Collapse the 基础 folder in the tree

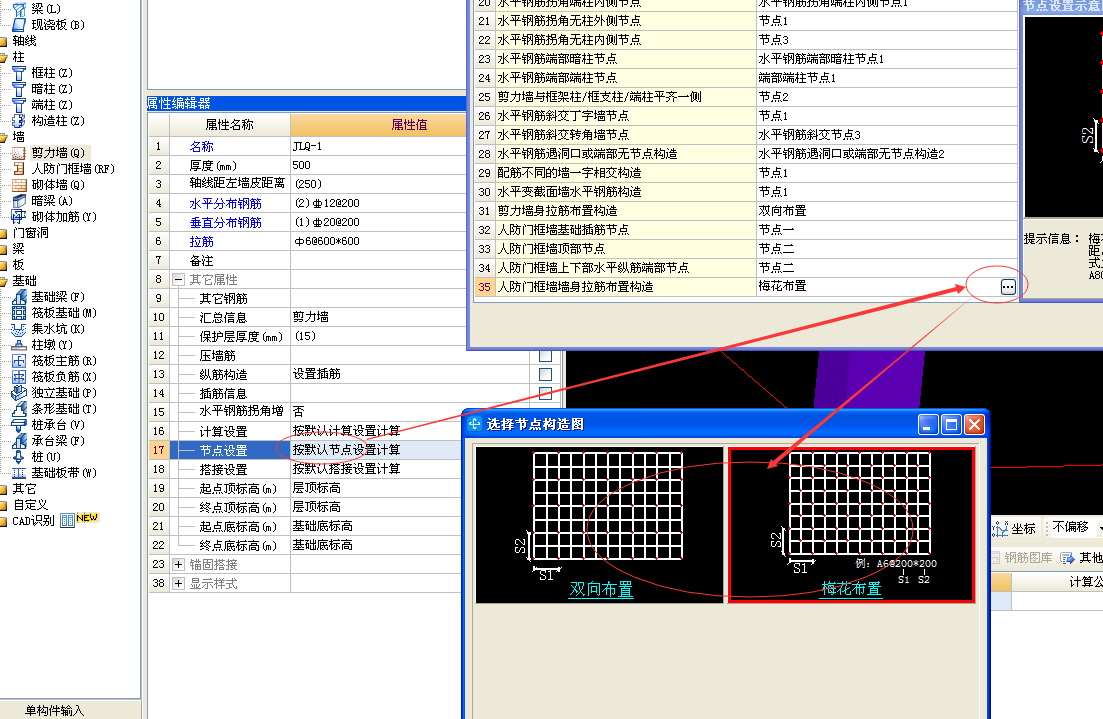[4, 281]
